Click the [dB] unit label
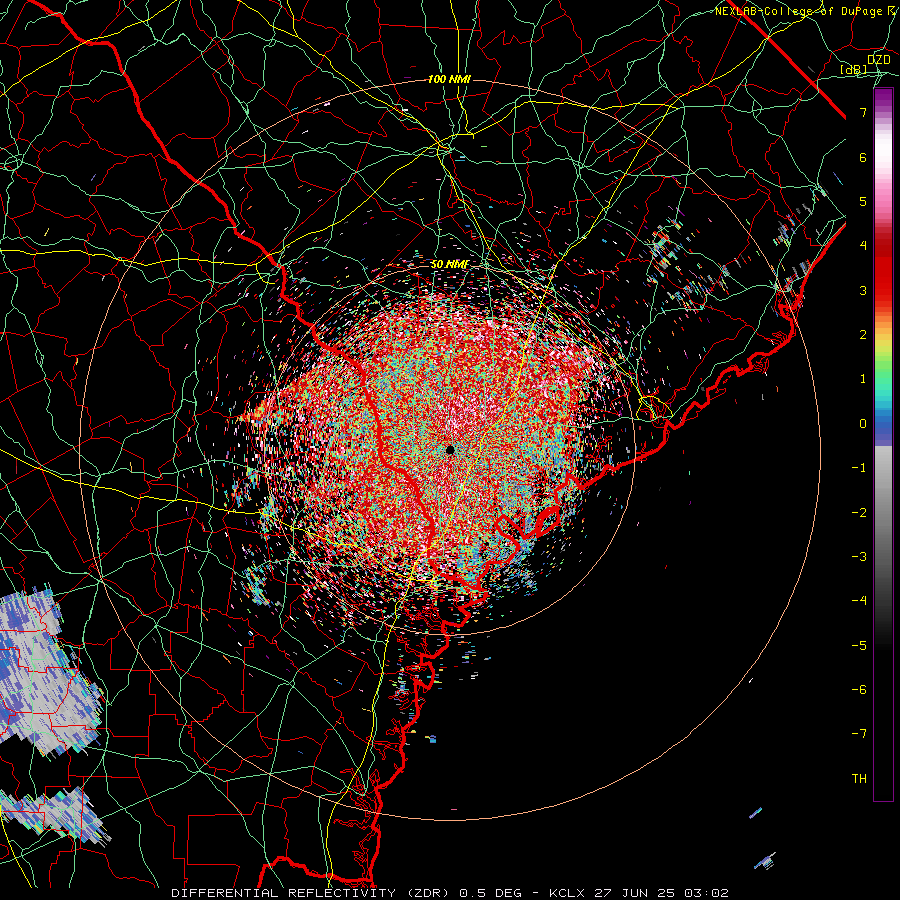Image resolution: width=900 pixels, height=900 pixels. pyautogui.click(x=854, y=70)
